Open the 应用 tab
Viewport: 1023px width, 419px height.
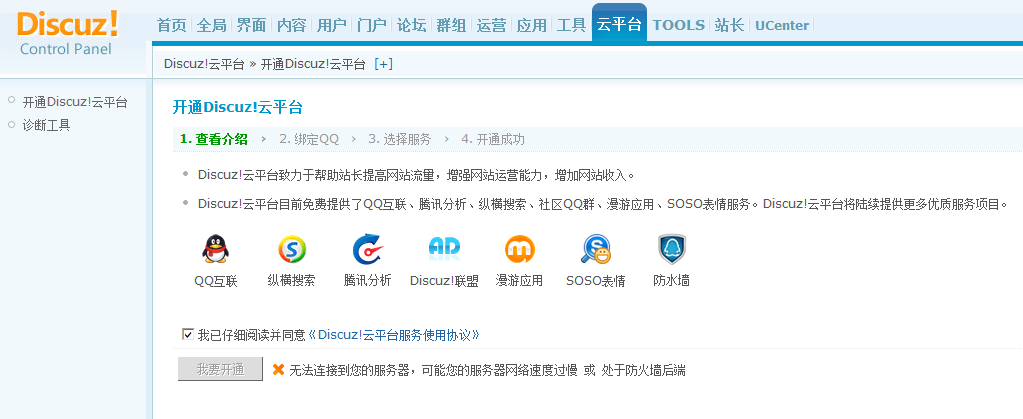click(531, 25)
